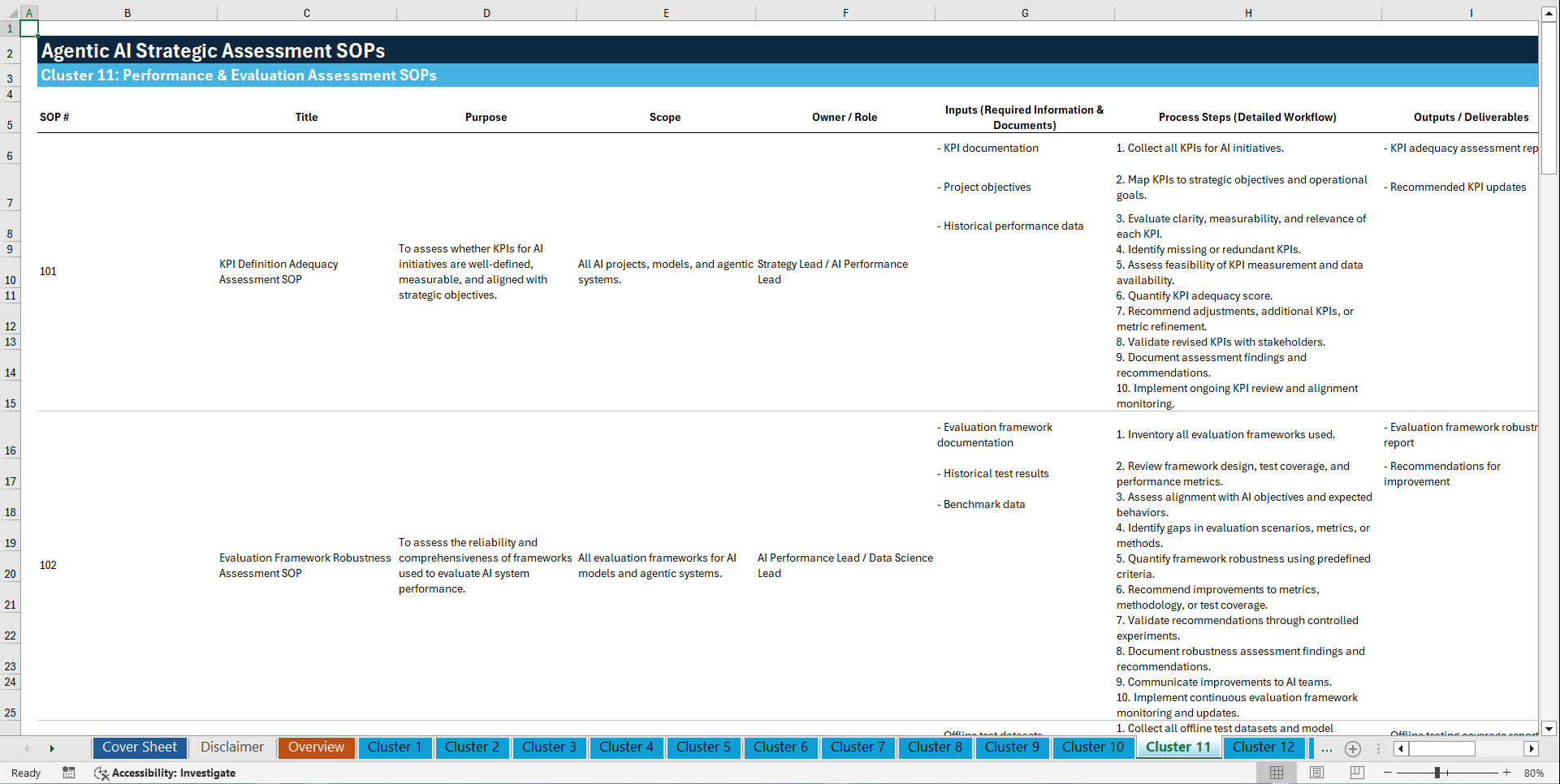The image size is (1560, 784).
Task: Run Accessibility: Investigate from the status bar
Action: click(x=175, y=773)
